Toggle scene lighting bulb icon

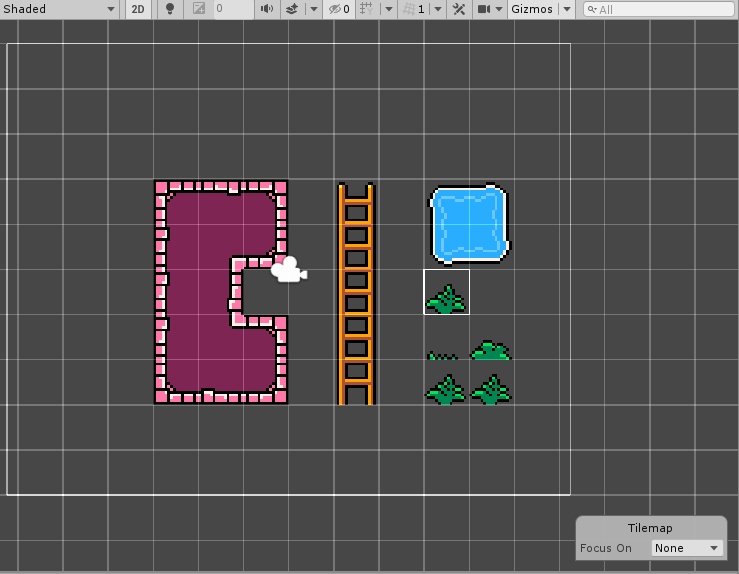click(x=170, y=9)
